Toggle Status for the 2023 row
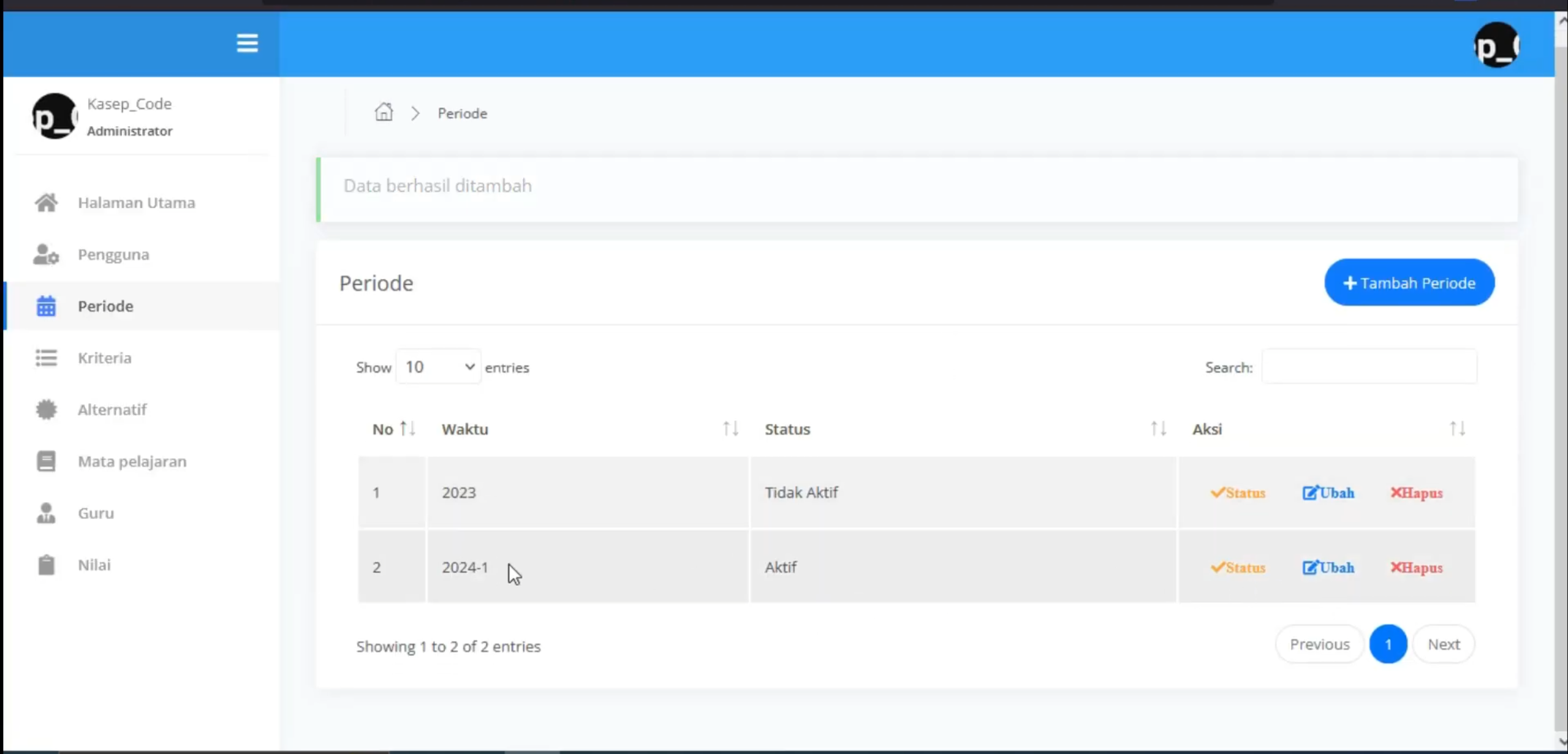Image resolution: width=1568 pixels, height=754 pixels. (1238, 493)
